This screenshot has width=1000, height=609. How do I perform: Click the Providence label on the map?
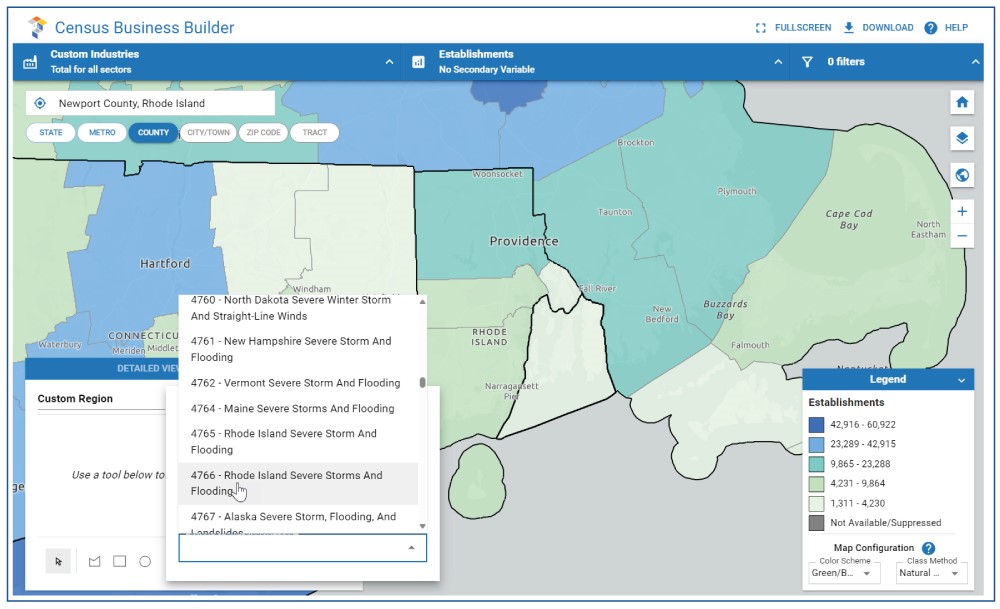[524, 241]
